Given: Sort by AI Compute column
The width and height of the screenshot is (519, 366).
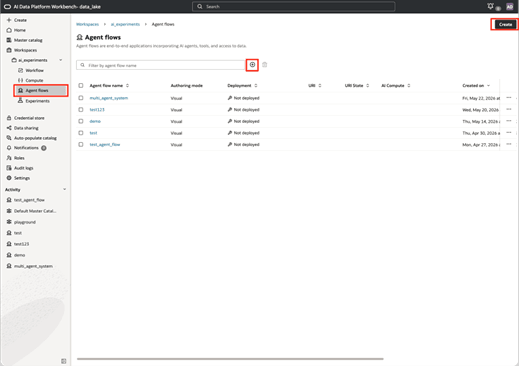Looking at the screenshot, I should [409, 86].
